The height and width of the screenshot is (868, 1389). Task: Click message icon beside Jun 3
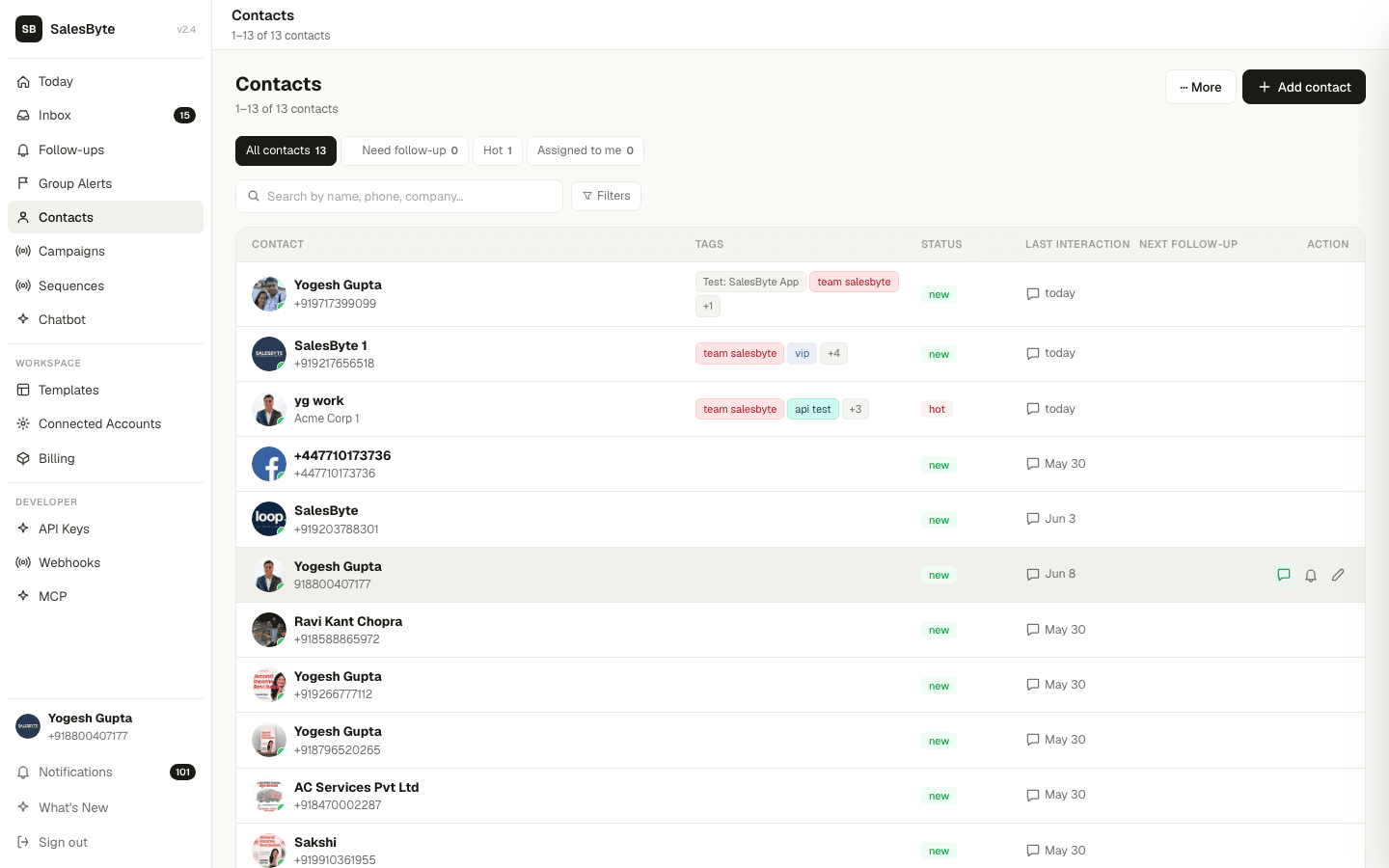[x=1033, y=519]
